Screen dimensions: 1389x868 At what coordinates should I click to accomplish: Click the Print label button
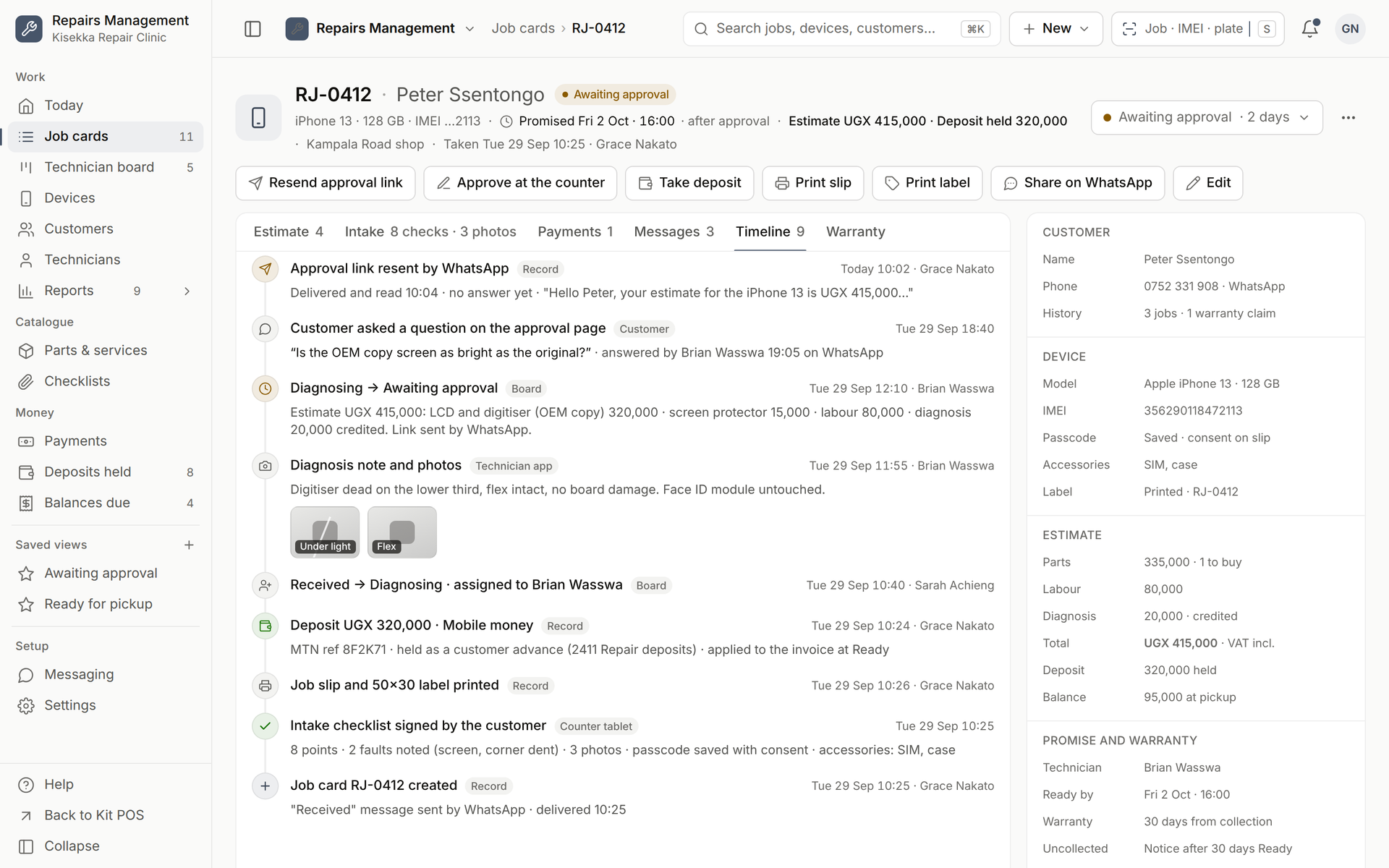click(927, 183)
